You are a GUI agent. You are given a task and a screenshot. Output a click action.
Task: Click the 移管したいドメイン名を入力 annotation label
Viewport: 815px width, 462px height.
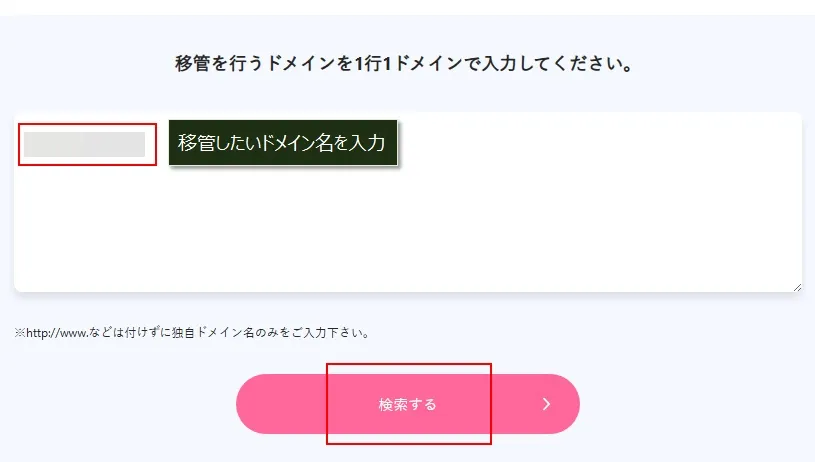(x=282, y=143)
